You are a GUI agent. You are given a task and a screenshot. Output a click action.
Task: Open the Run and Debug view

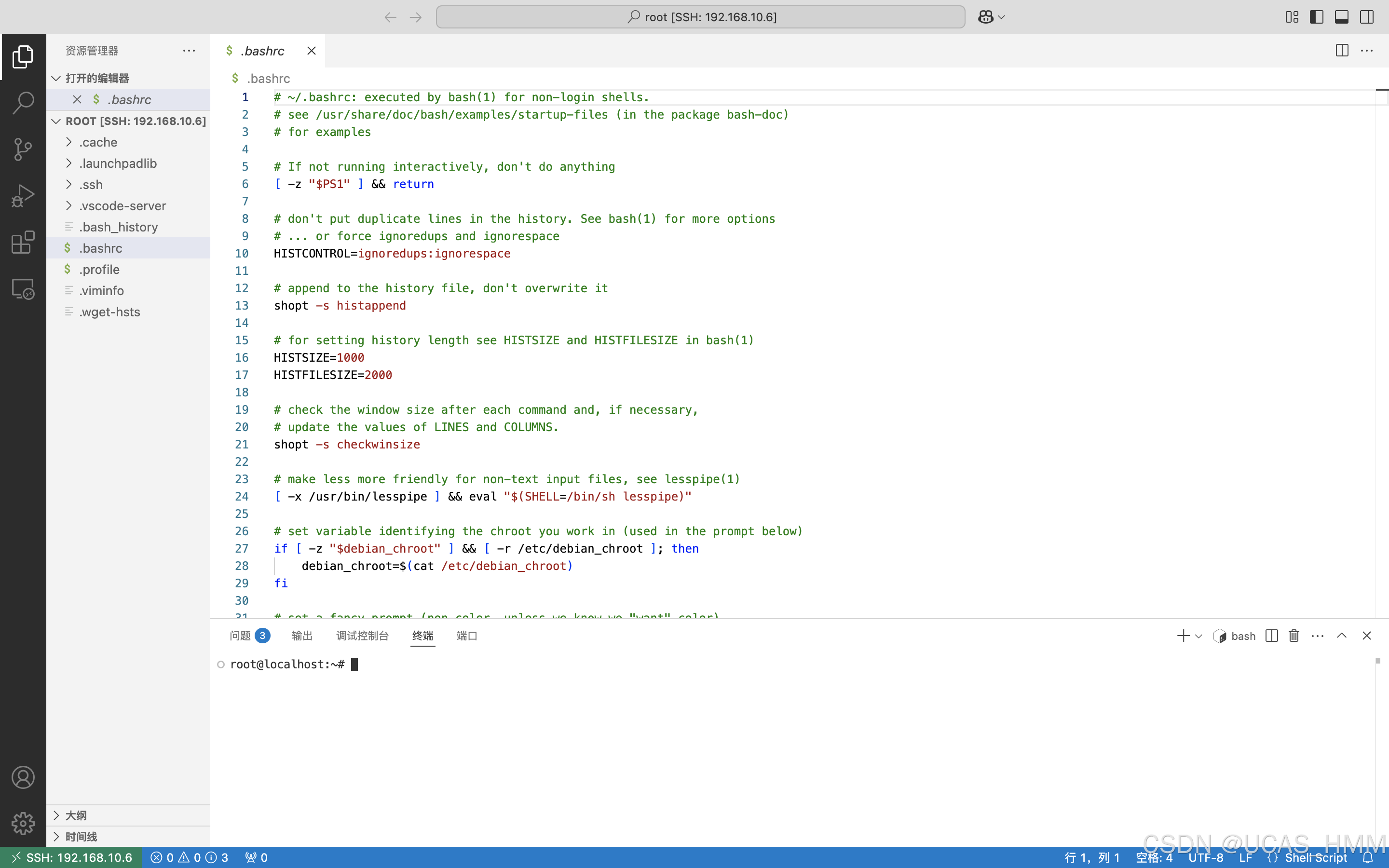(x=23, y=196)
